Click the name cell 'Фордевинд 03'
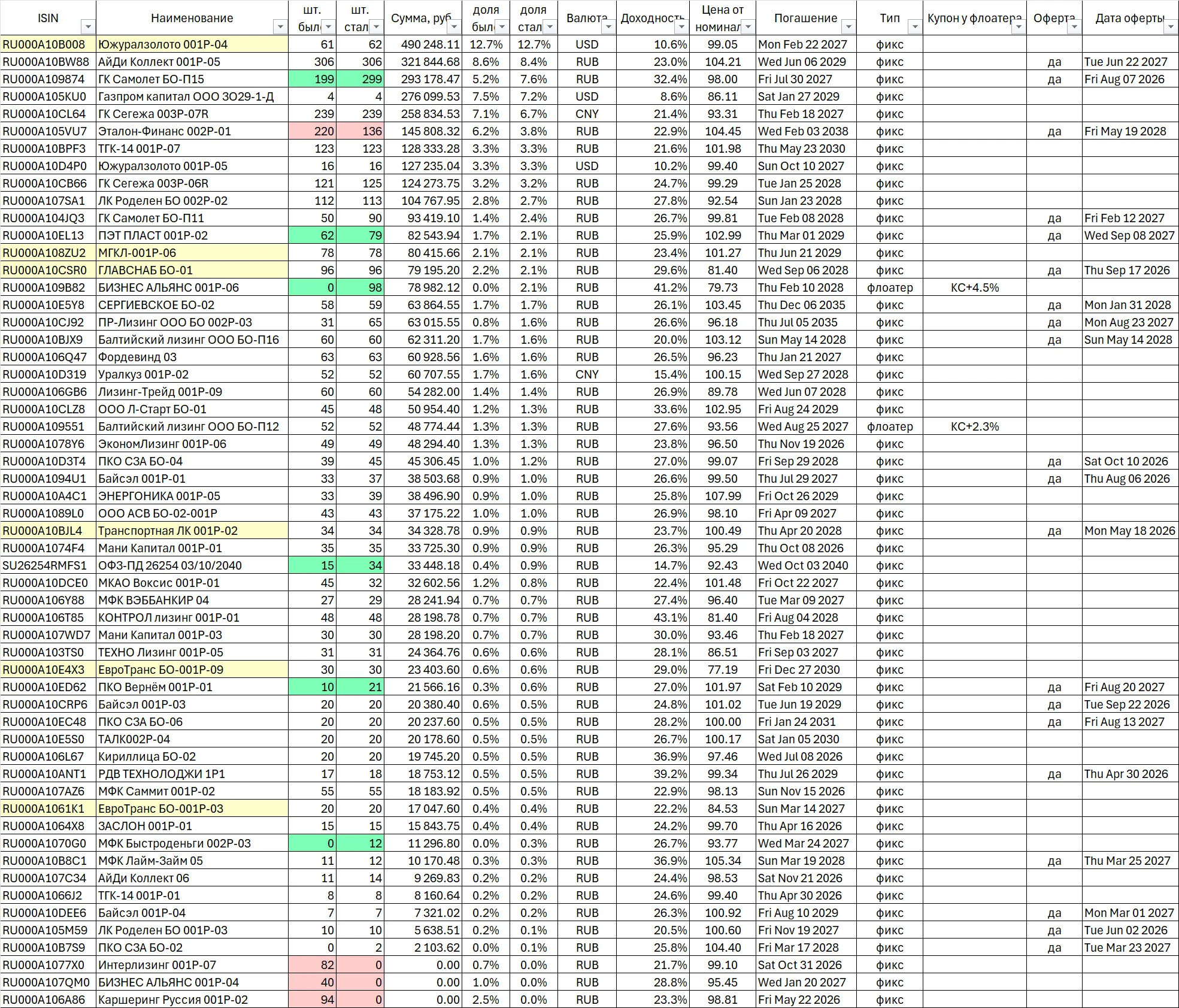The height and width of the screenshot is (1008, 1179). pos(192,357)
